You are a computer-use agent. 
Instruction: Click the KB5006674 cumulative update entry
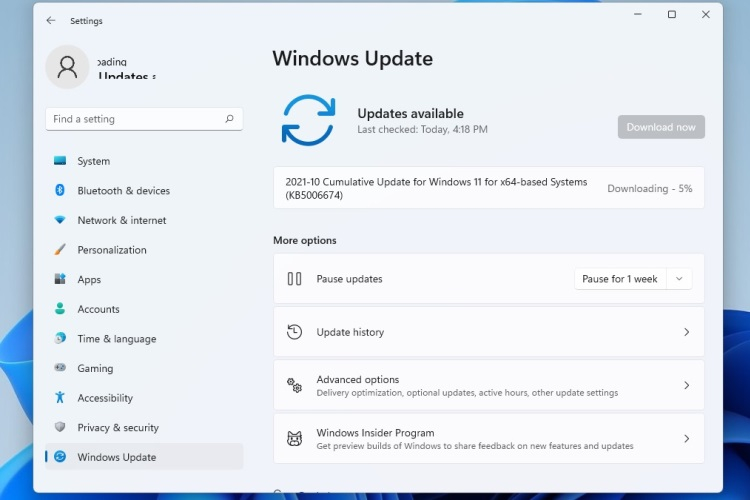[x=488, y=188]
